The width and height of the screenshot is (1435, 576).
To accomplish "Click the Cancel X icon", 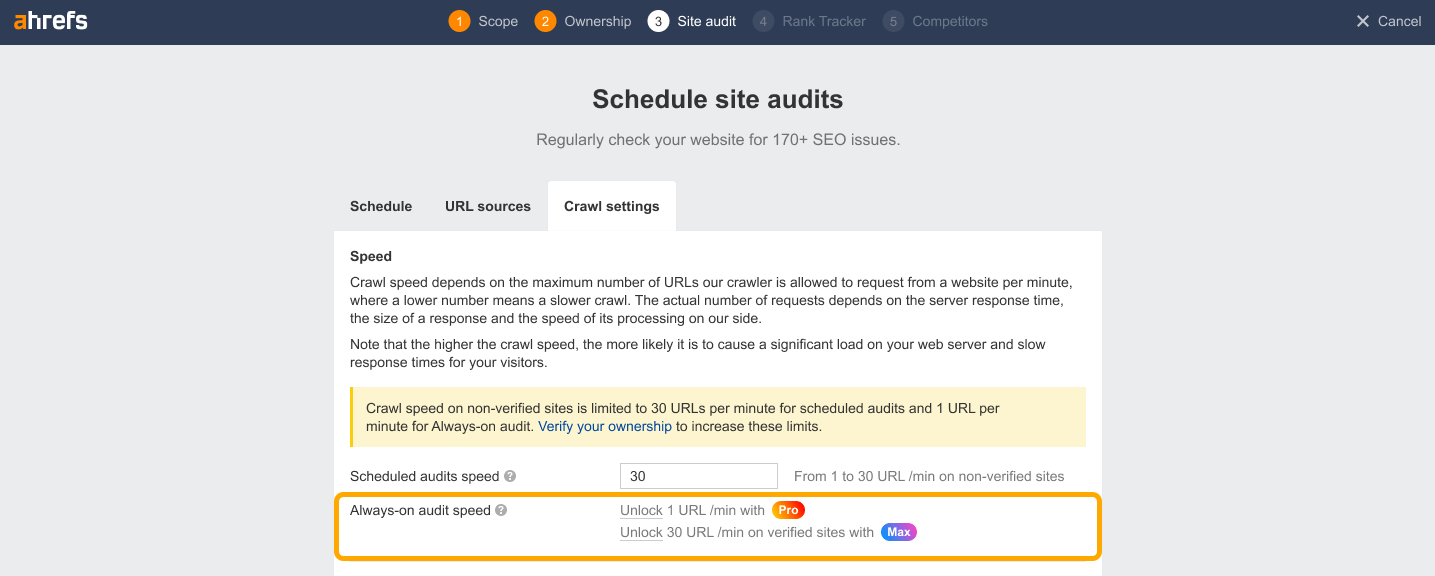I will (x=1361, y=20).
